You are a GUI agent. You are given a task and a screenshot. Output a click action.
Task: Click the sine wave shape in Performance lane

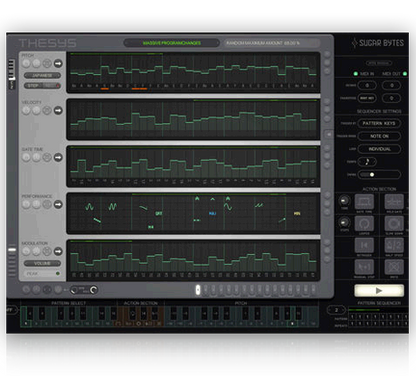coord(228,207)
